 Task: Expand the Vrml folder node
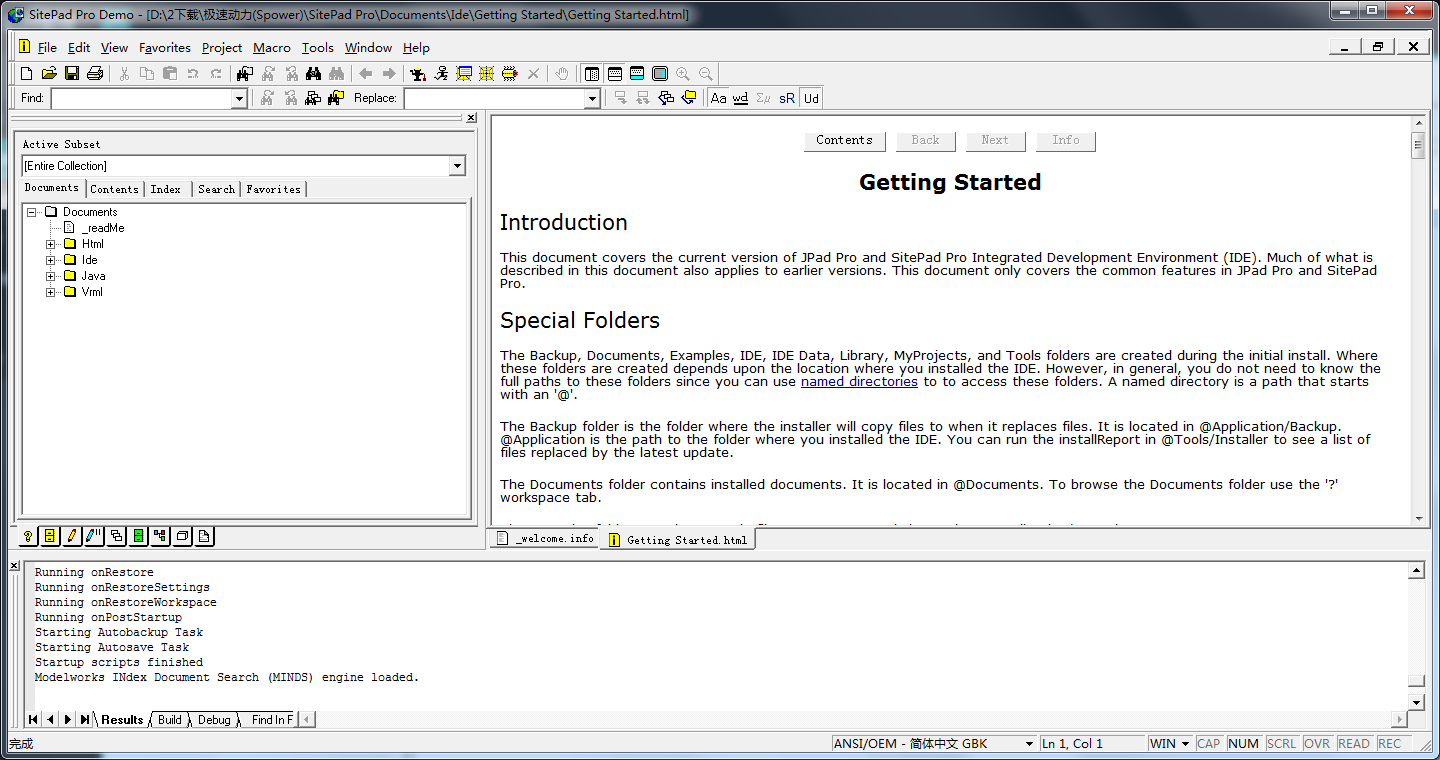point(50,292)
